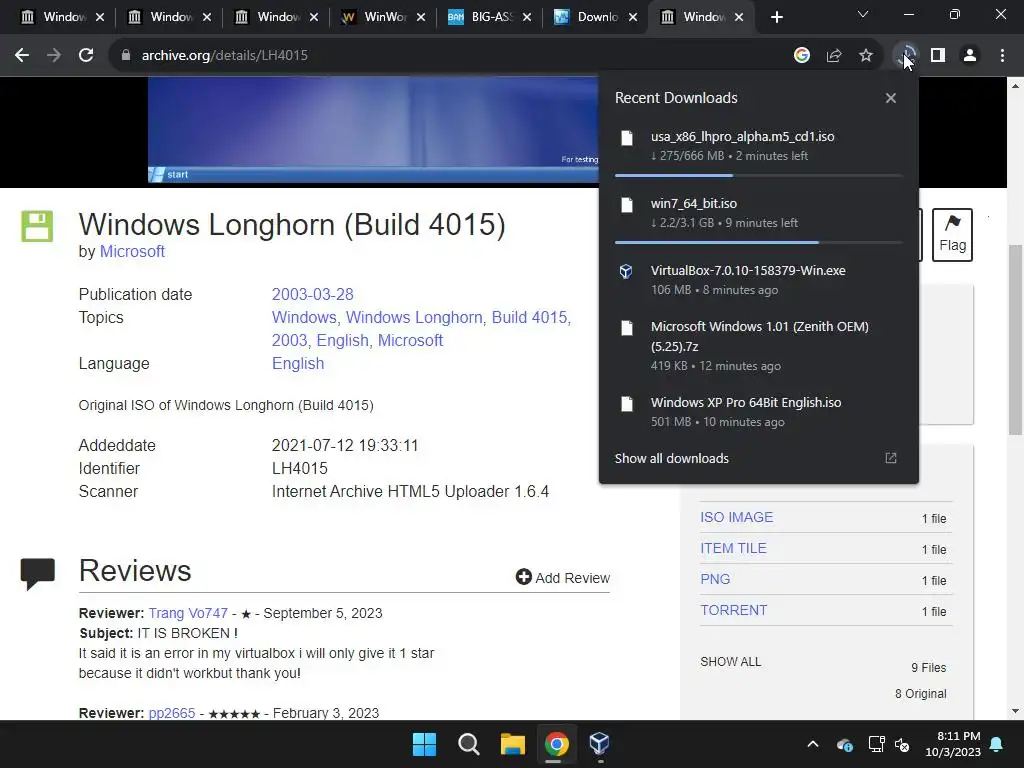
Task: Click the network display tray icon
Action: (x=876, y=744)
